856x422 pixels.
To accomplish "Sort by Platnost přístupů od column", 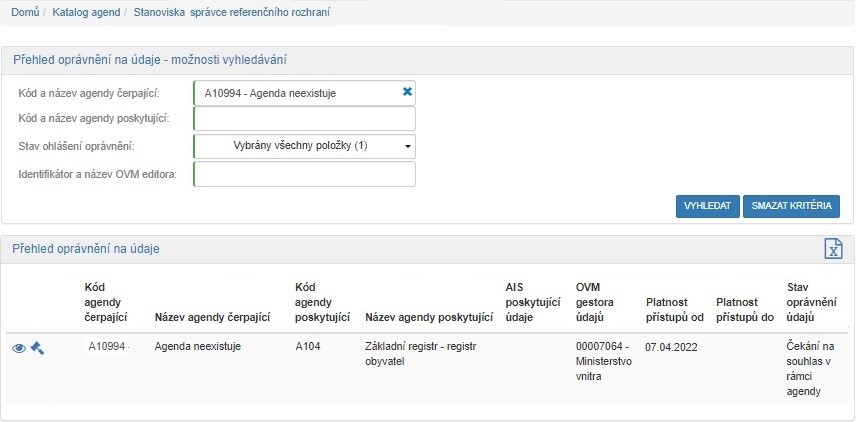I will (x=675, y=310).
